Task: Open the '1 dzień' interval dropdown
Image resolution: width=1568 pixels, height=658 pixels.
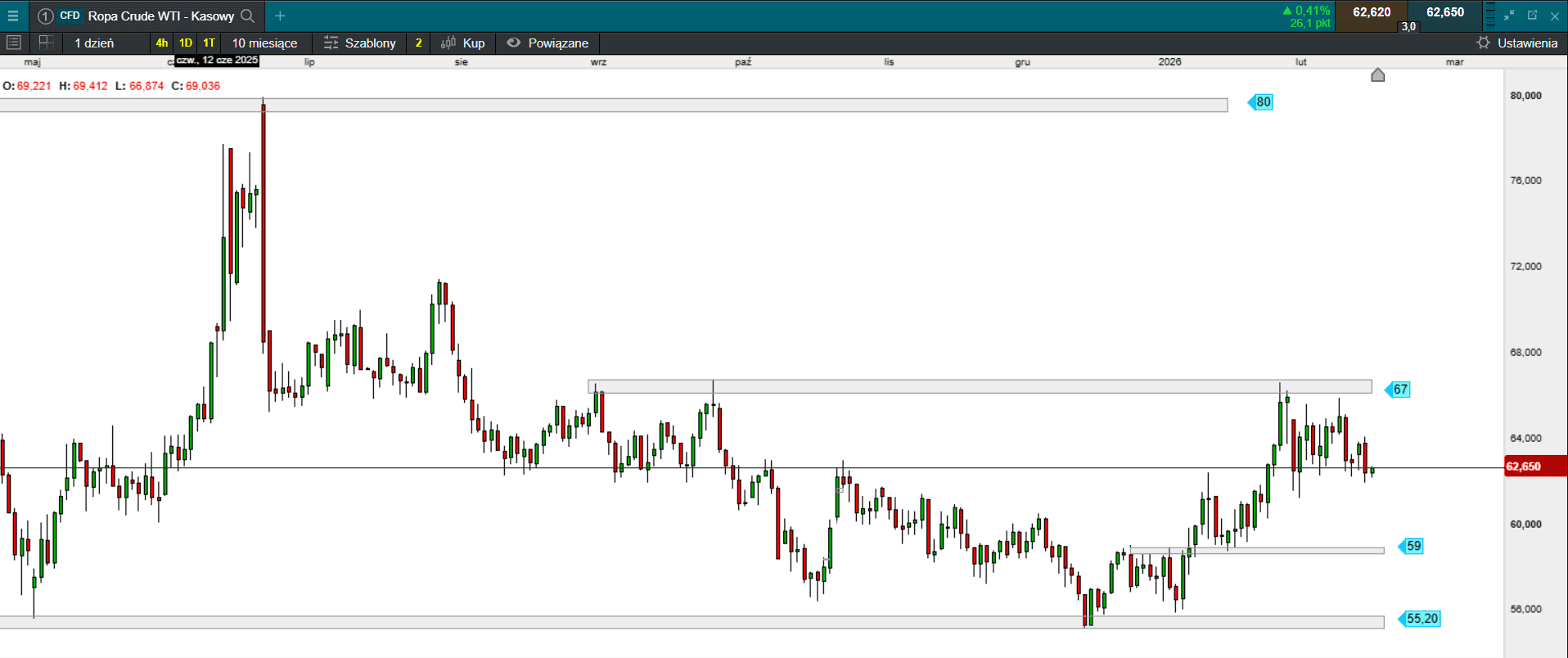Action: (x=95, y=43)
